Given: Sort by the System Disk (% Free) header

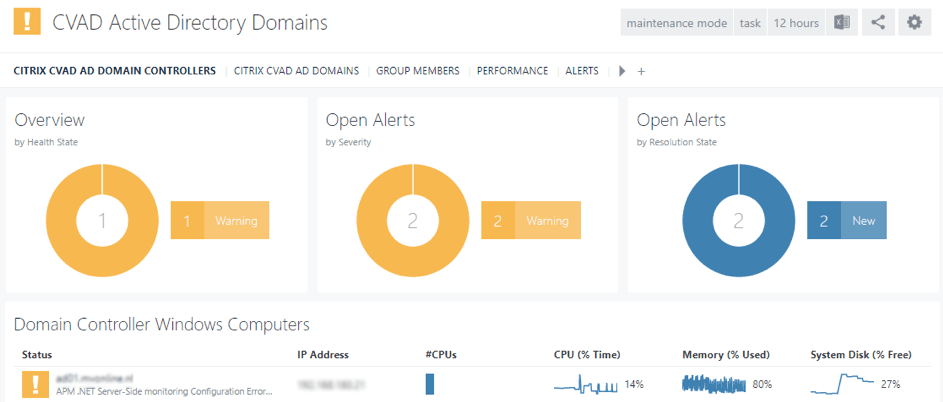Looking at the screenshot, I should pos(861,354).
